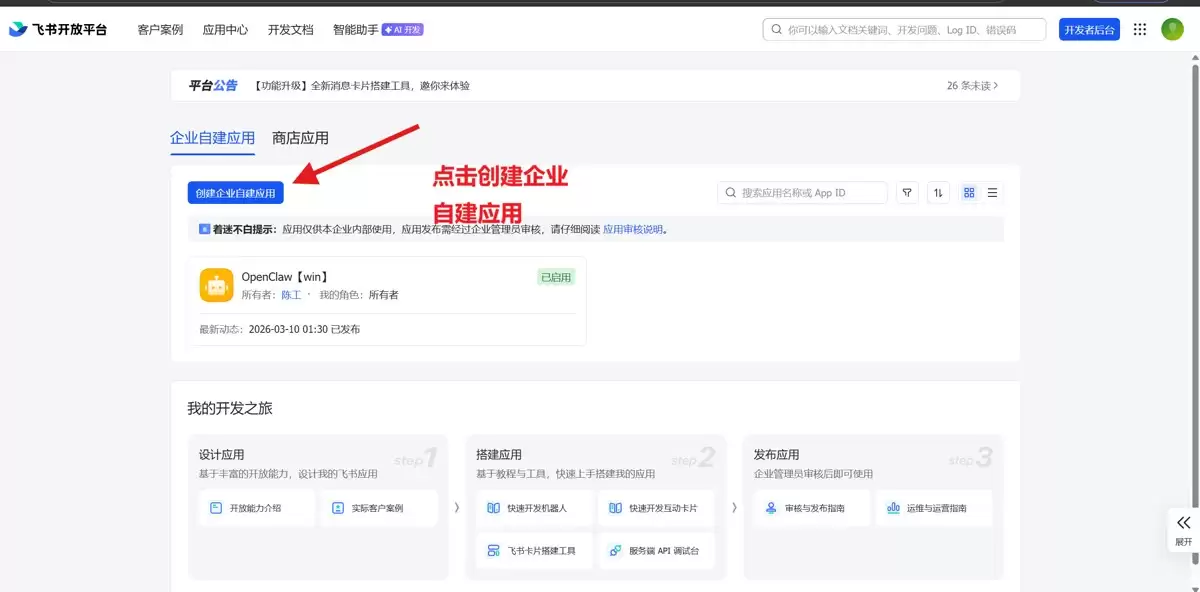
Task: Open 服务端 API 调试台 card
Action: click(656, 551)
